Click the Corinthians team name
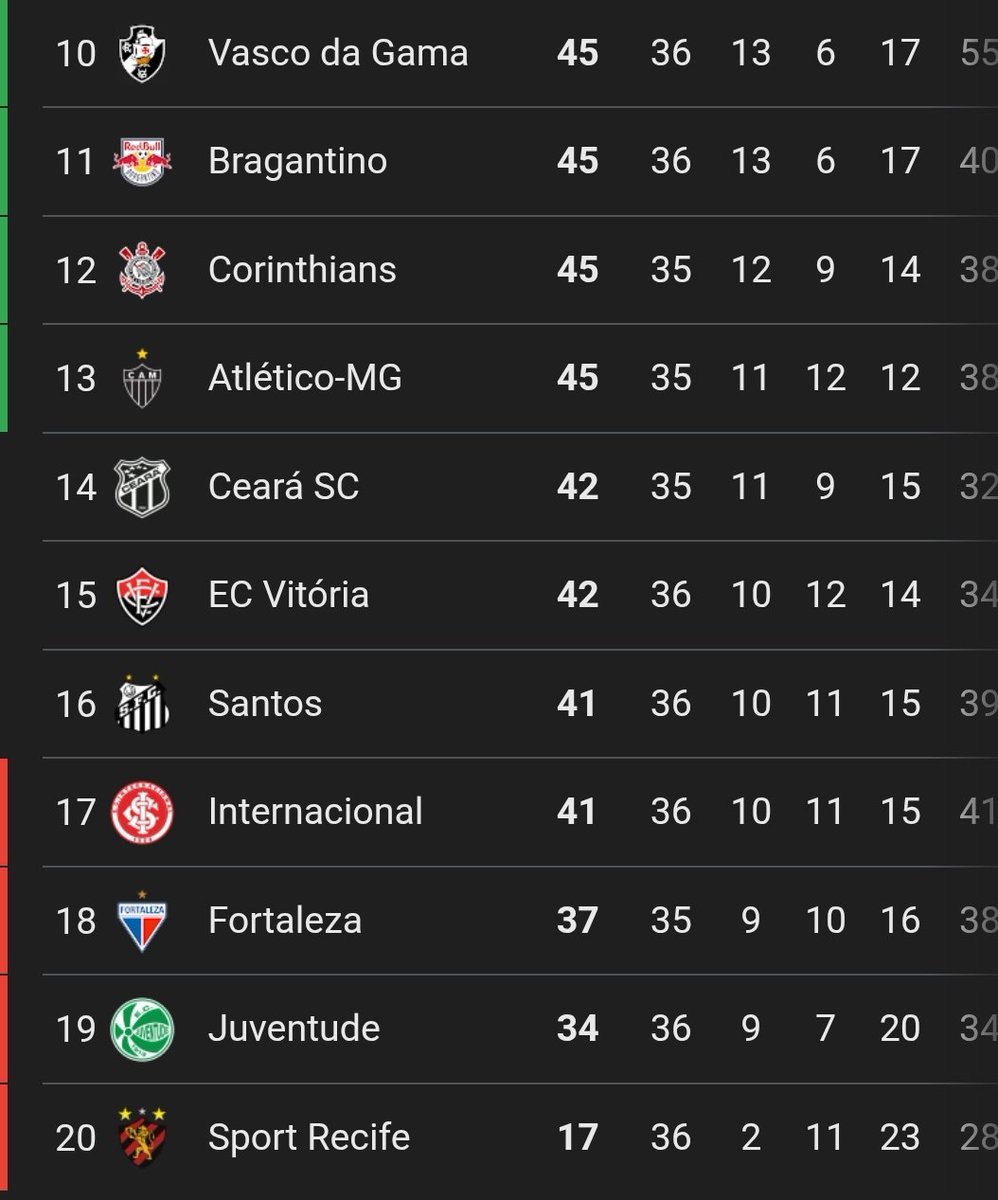The height and width of the screenshot is (1200, 998). click(x=302, y=270)
